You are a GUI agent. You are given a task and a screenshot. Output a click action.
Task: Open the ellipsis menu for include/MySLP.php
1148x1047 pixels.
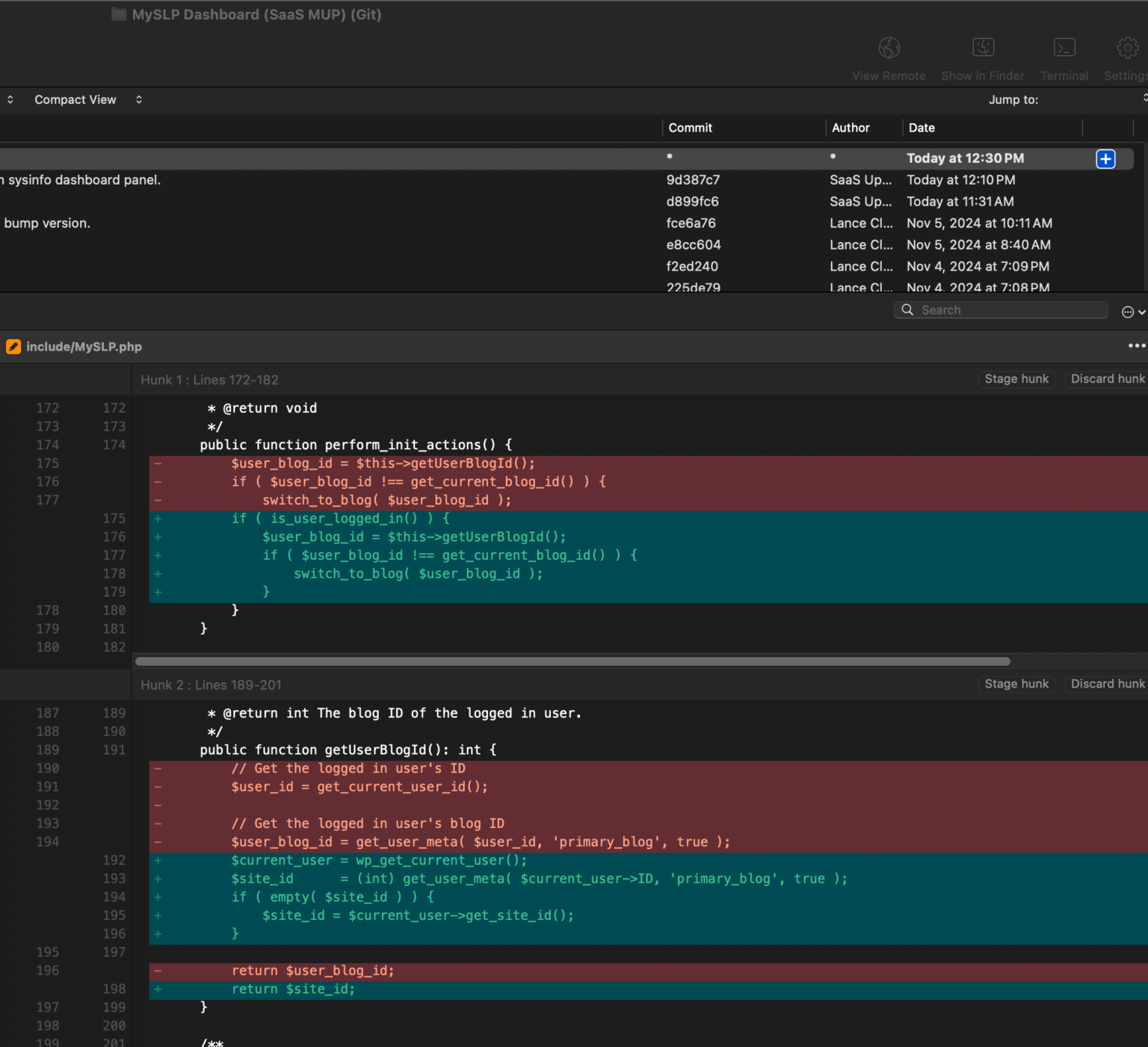1136,345
